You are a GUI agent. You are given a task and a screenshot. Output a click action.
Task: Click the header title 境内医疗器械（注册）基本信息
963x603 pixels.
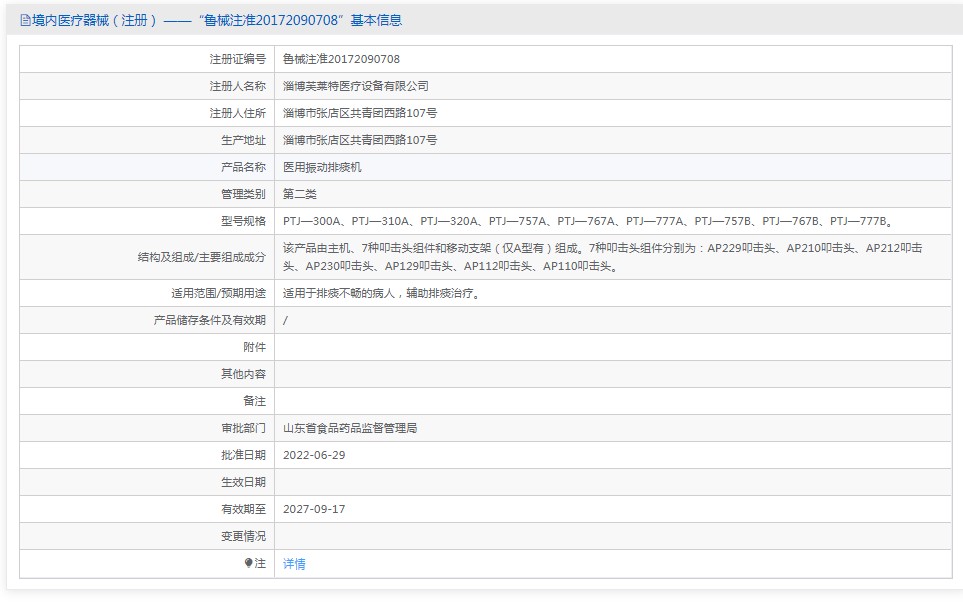coord(217,20)
